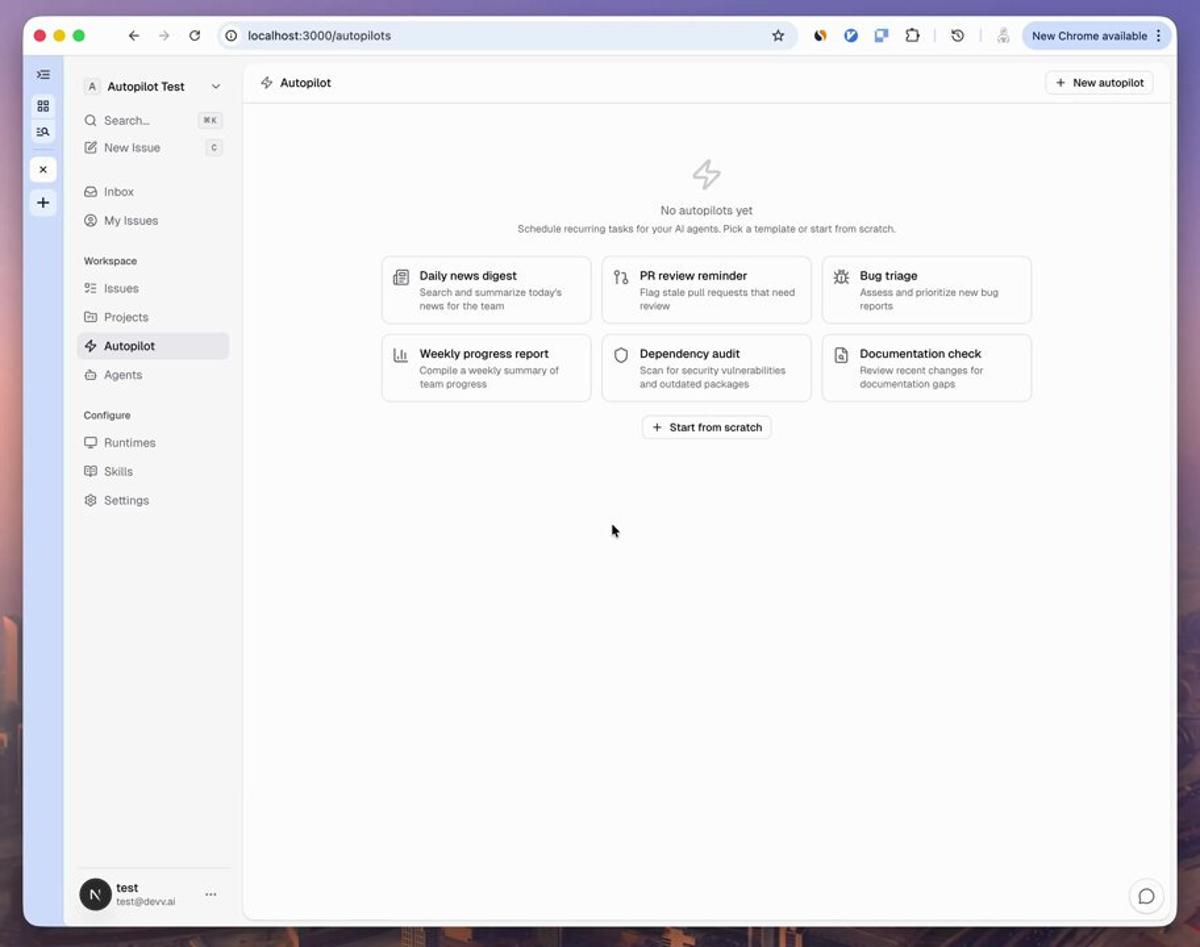Click the New autopilot button
Viewport: 1200px width, 947px height.
[x=1099, y=83]
